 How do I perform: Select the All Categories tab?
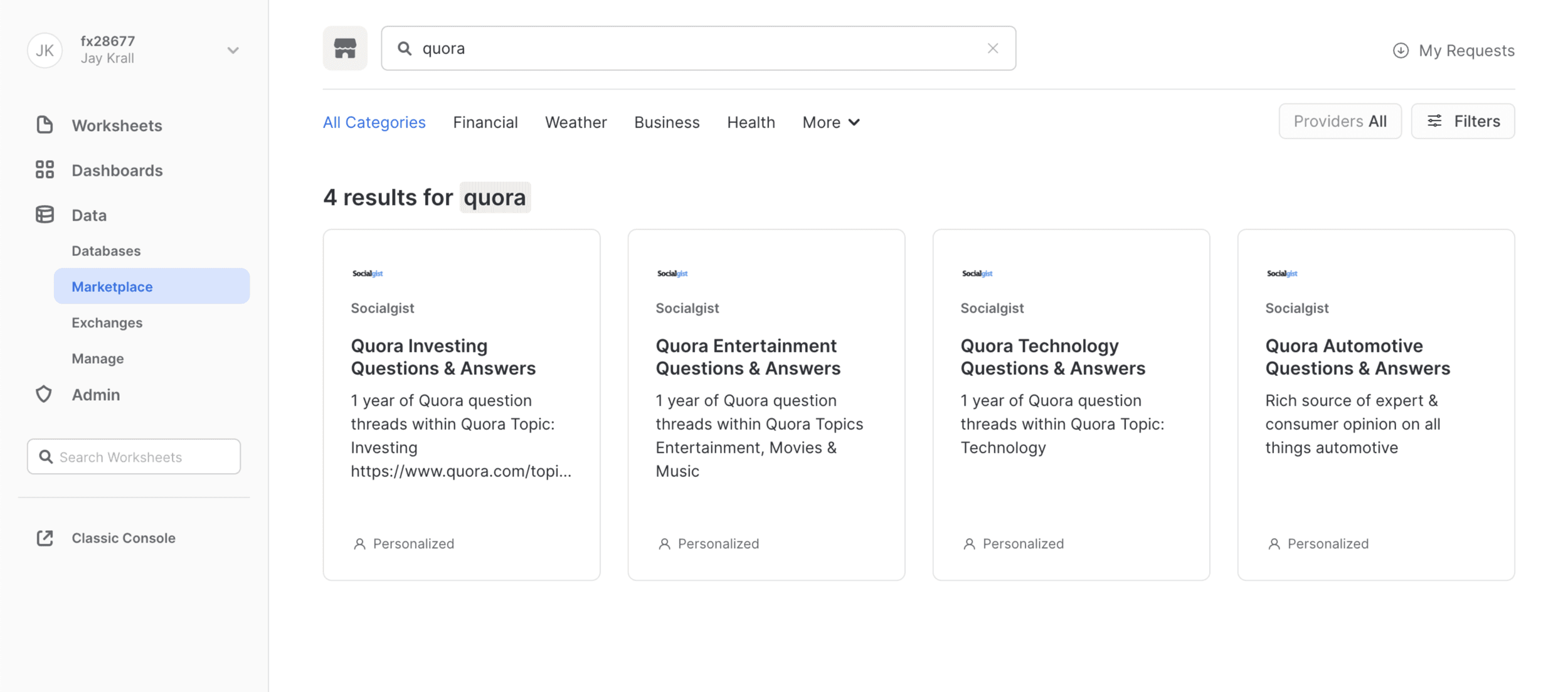click(374, 122)
